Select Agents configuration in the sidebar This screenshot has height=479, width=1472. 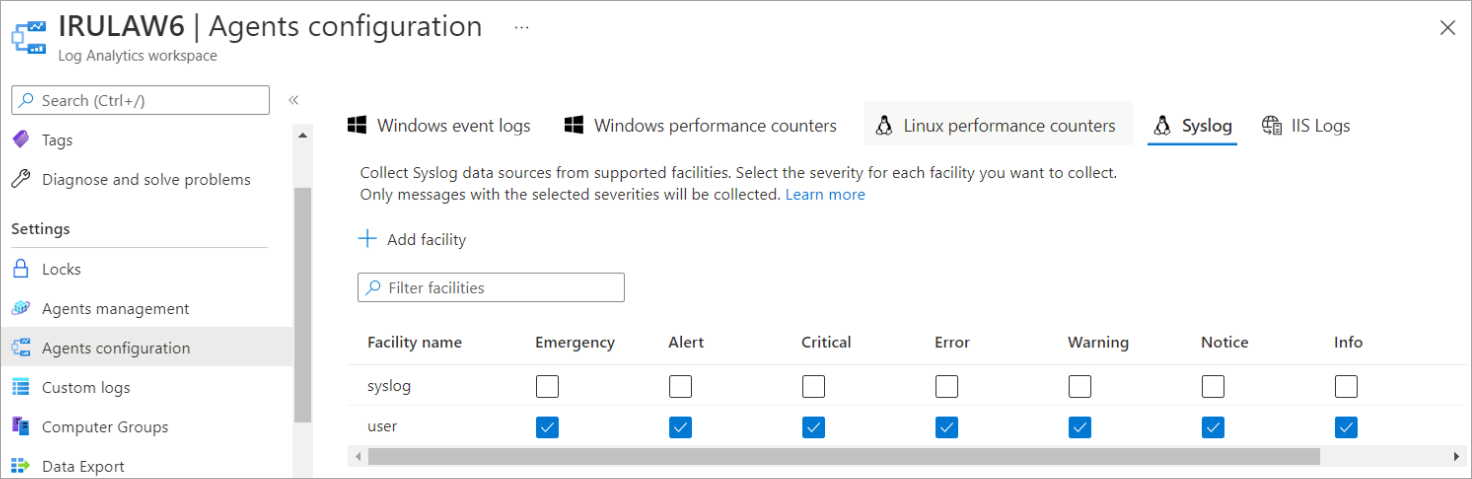(x=115, y=348)
